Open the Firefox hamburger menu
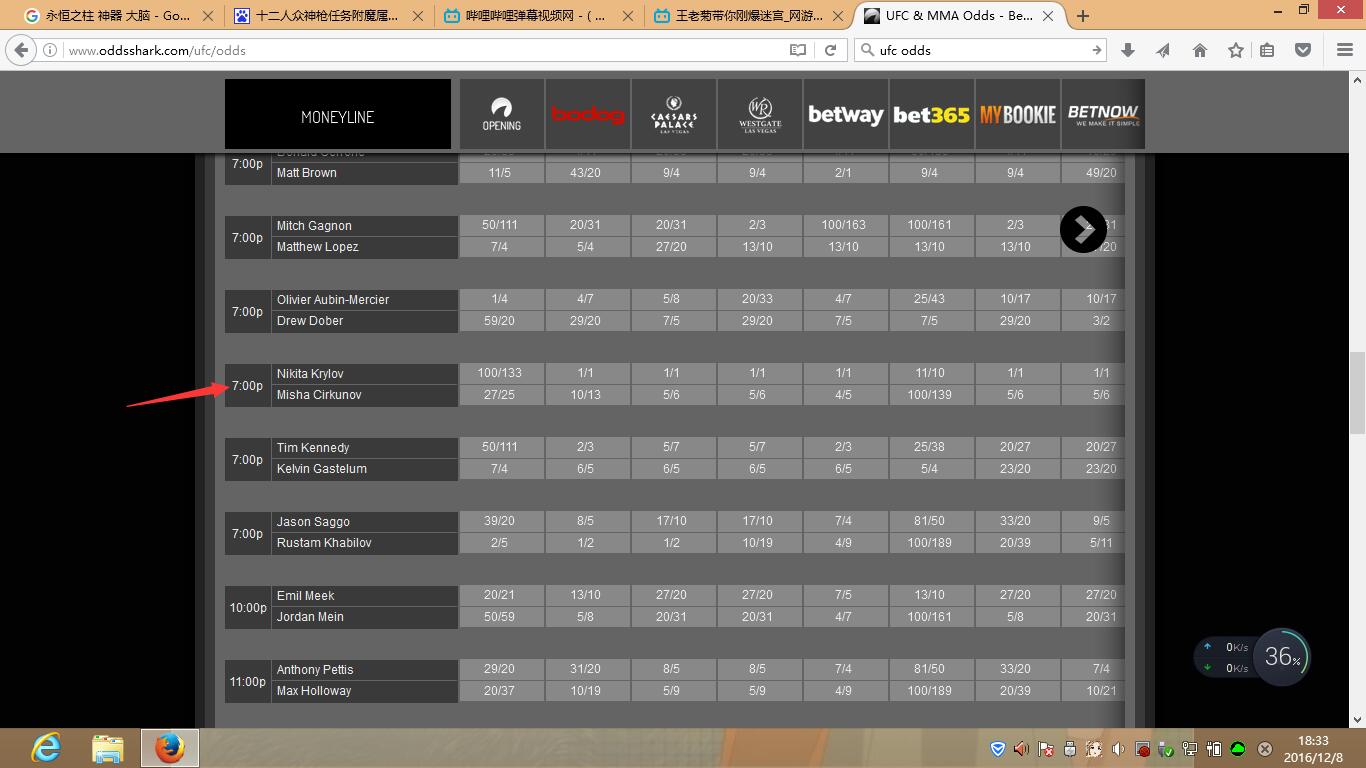1366x768 pixels. [x=1345, y=50]
